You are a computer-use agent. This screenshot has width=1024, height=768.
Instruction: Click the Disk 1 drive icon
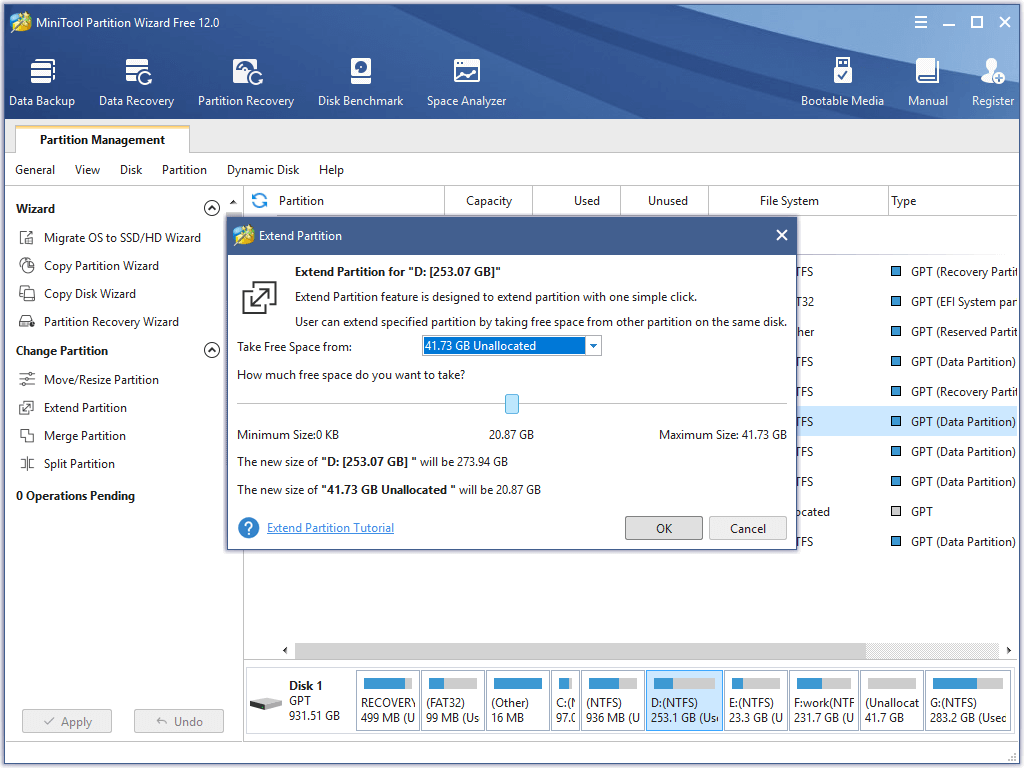coord(266,703)
